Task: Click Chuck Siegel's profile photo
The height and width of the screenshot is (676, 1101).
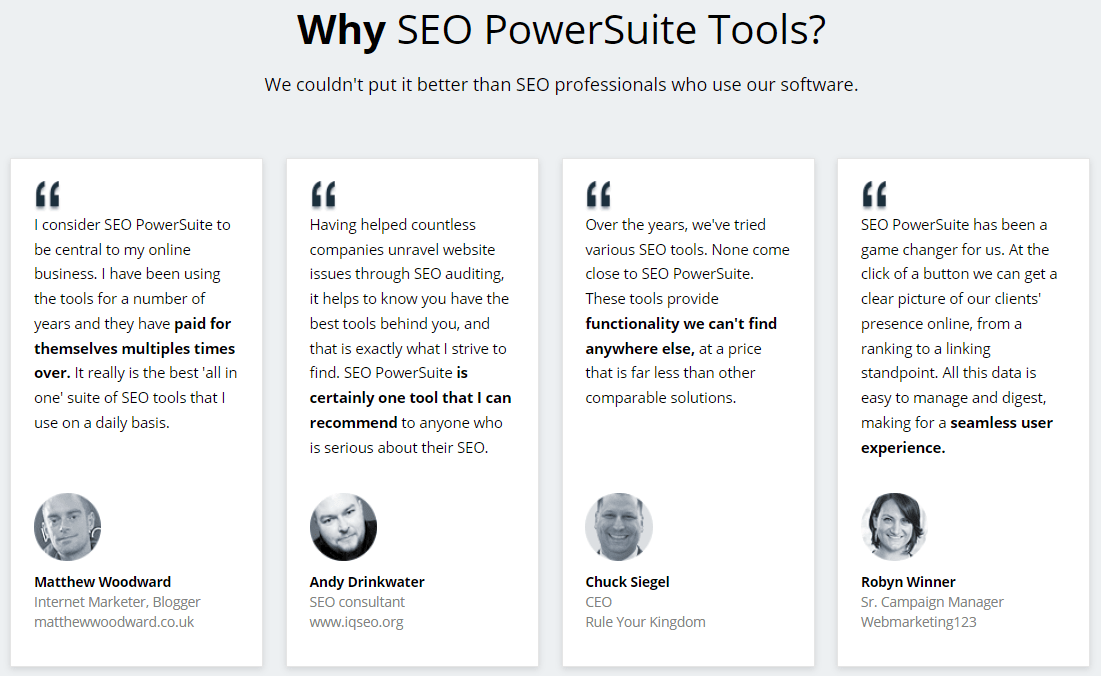Action: click(x=619, y=526)
